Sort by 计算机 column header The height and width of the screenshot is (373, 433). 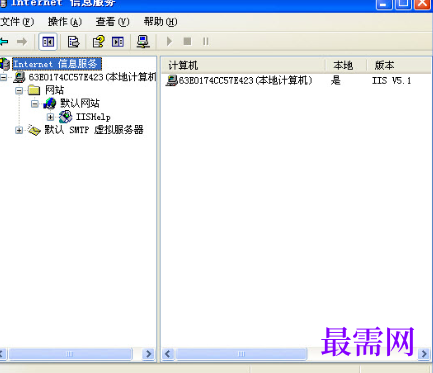click(x=243, y=65)
